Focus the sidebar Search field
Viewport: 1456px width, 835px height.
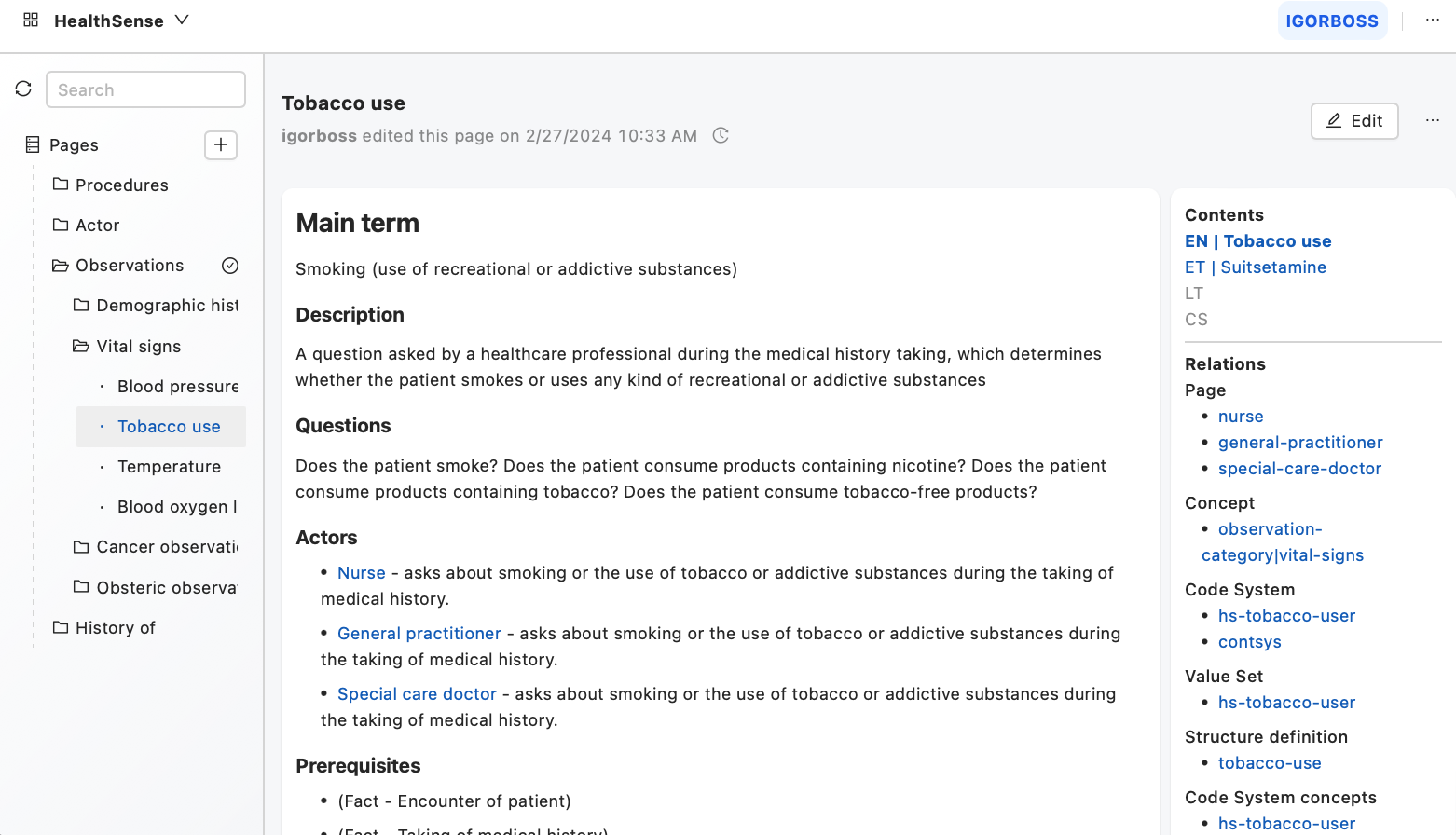tap(145, 89)
